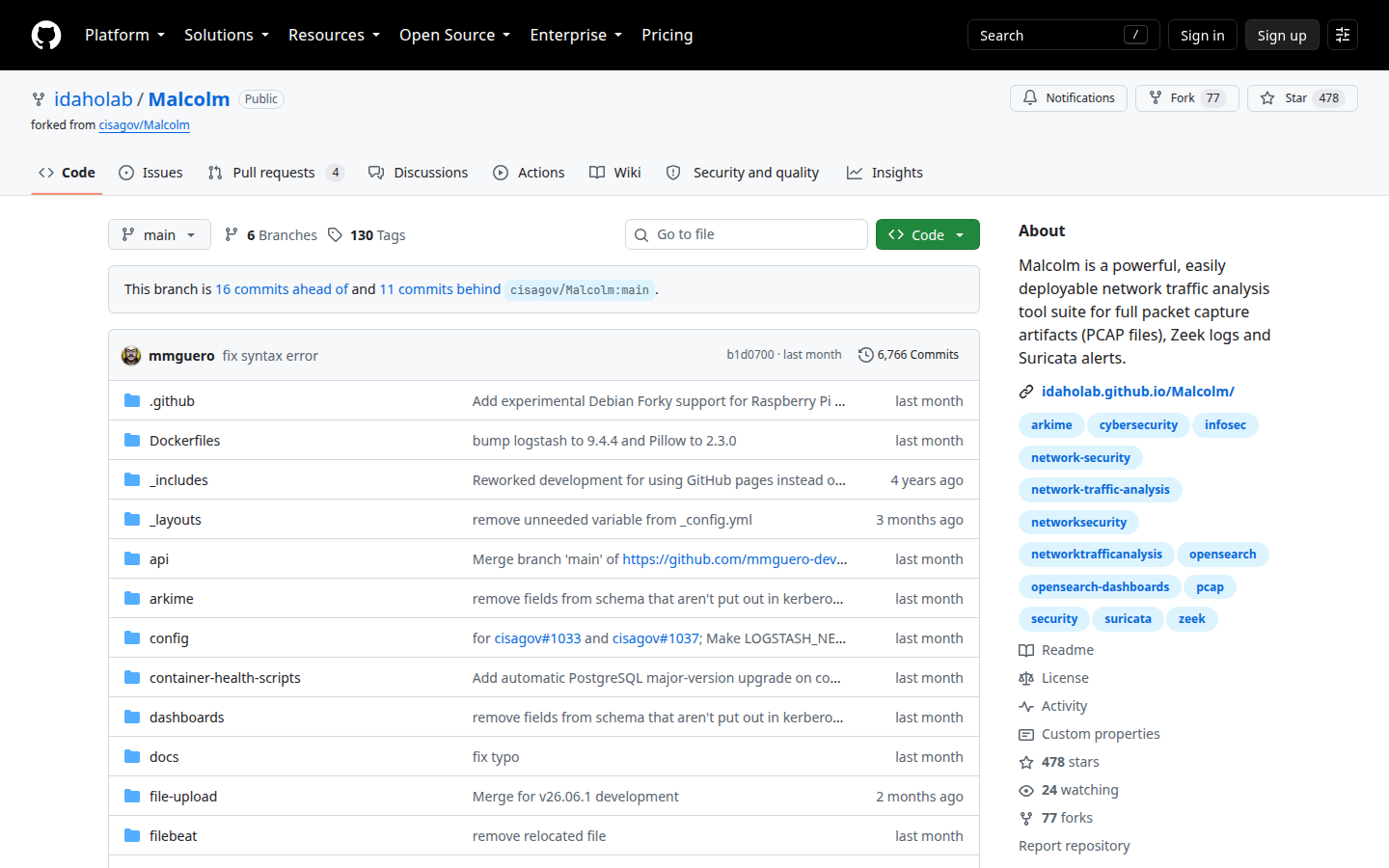Click the star icon beside 478 stars
This screenshot has width=1389, height=868.
1026,762
